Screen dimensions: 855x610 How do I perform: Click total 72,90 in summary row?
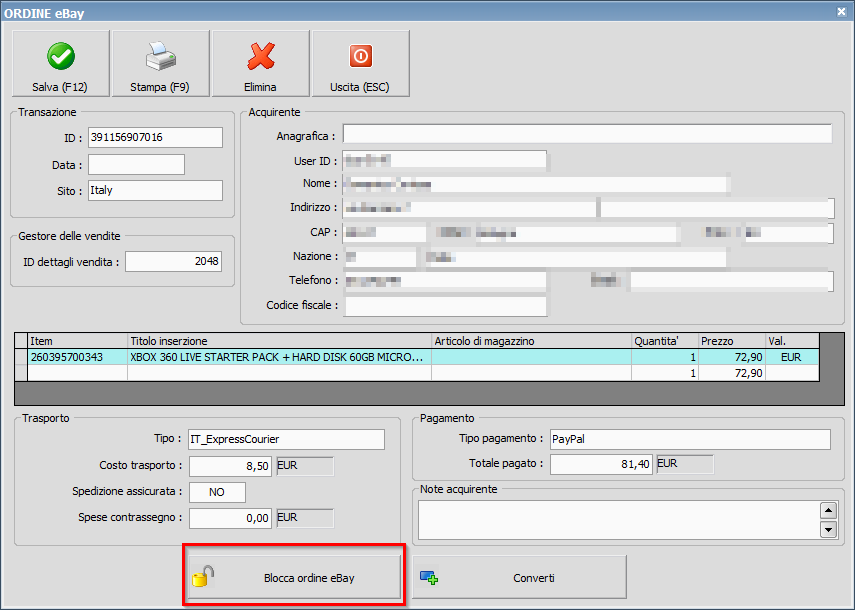coord(732,373)
